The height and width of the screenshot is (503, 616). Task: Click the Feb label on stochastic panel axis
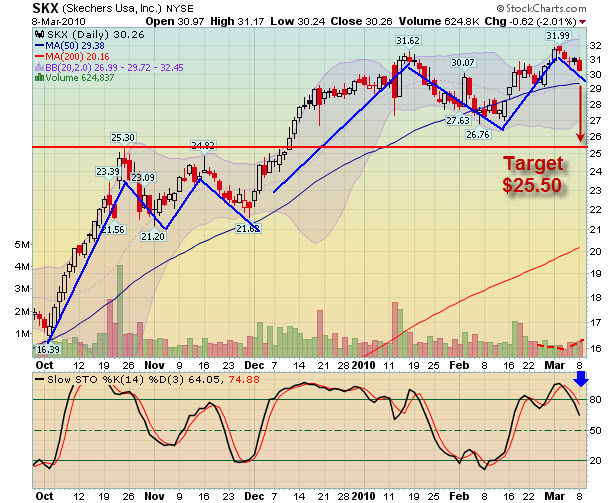[459, 496]
